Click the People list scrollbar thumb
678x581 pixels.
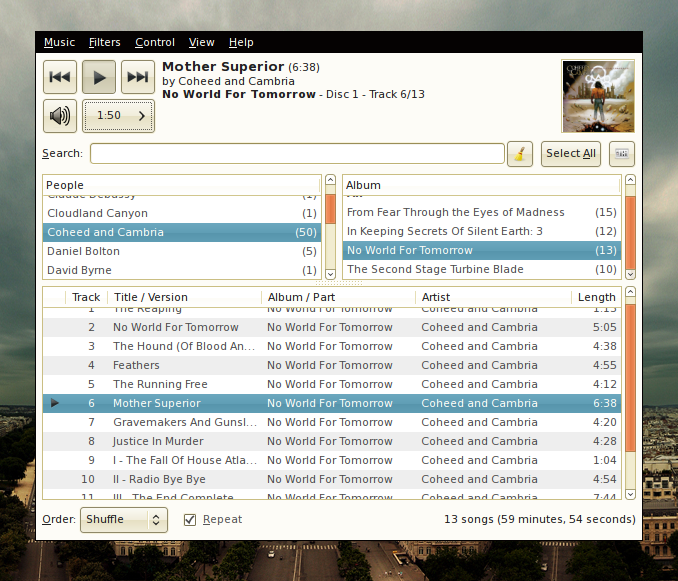[330, 209]
